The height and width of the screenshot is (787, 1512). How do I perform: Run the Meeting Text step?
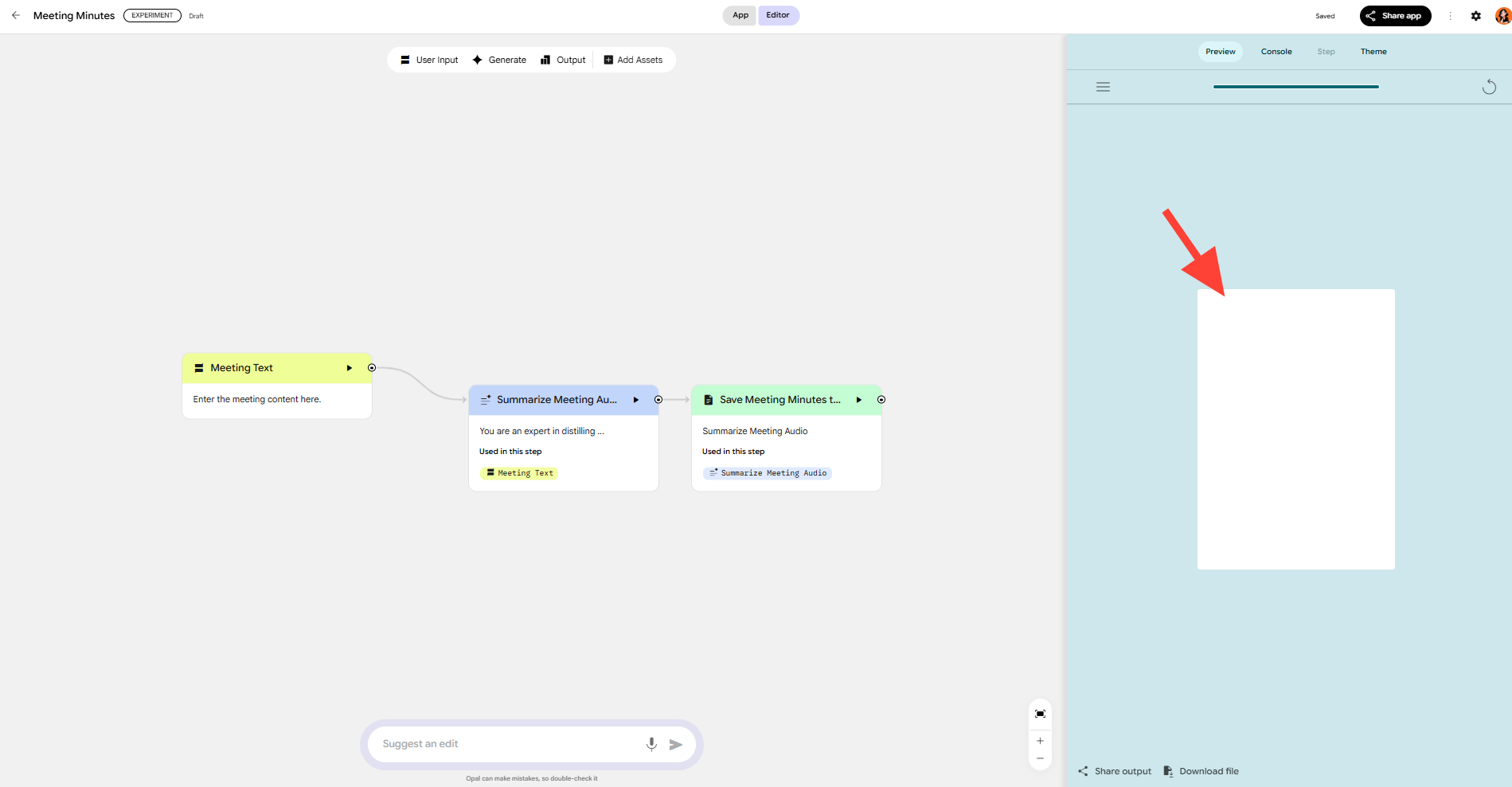point(349,368)
